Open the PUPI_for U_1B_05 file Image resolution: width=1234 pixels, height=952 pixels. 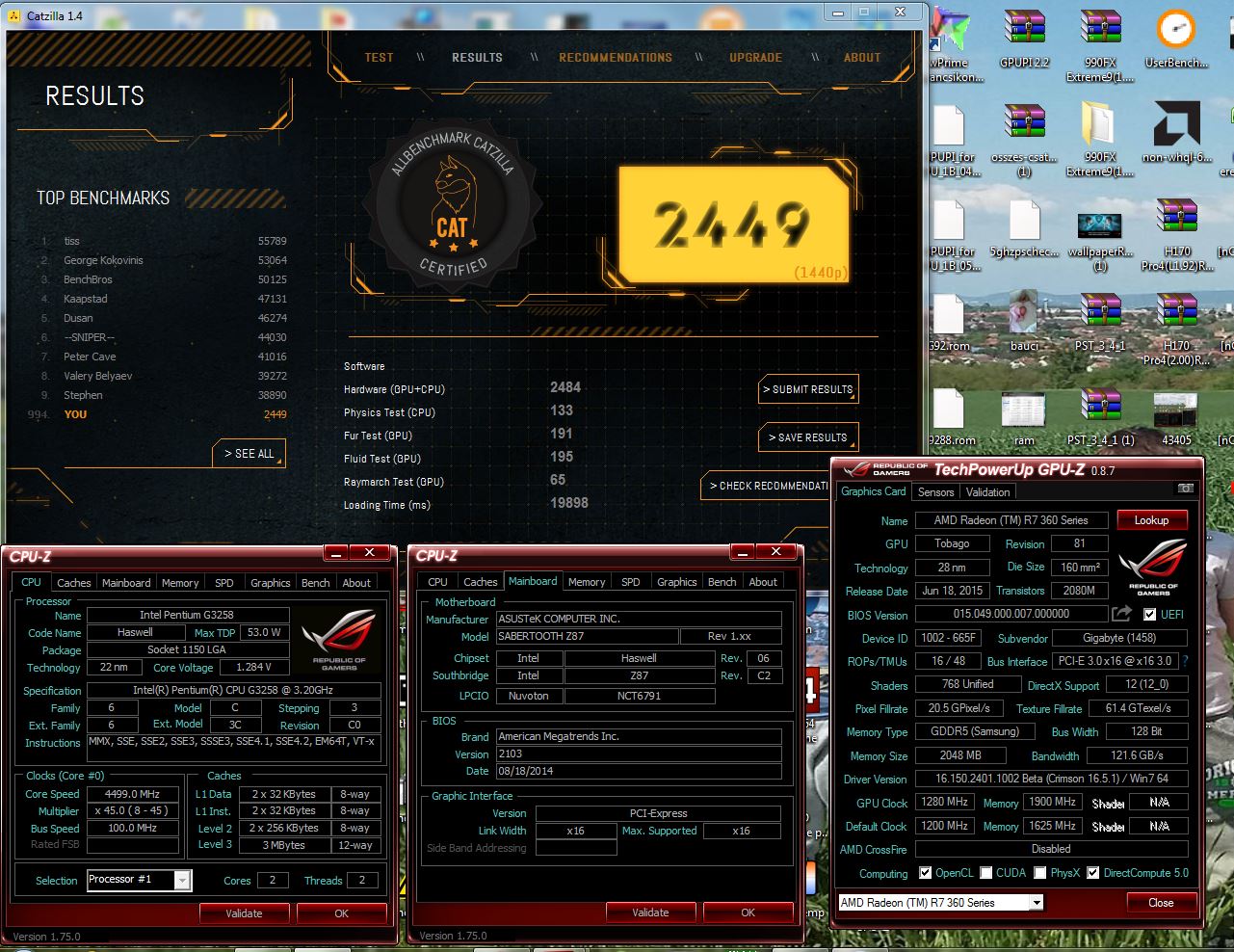(953, 234)
